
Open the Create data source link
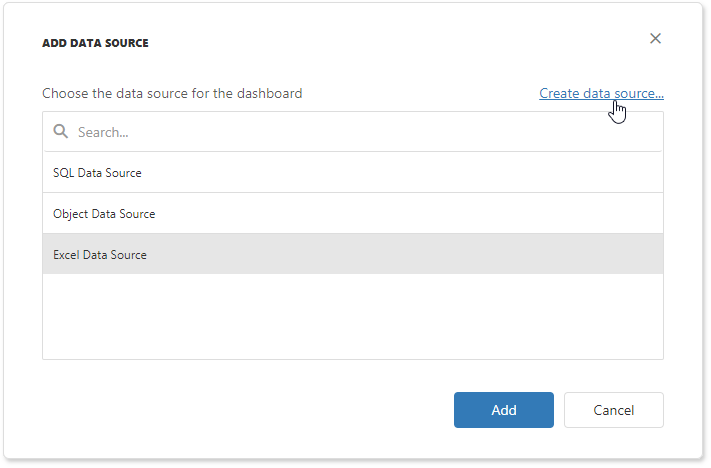tap(601, 93)
